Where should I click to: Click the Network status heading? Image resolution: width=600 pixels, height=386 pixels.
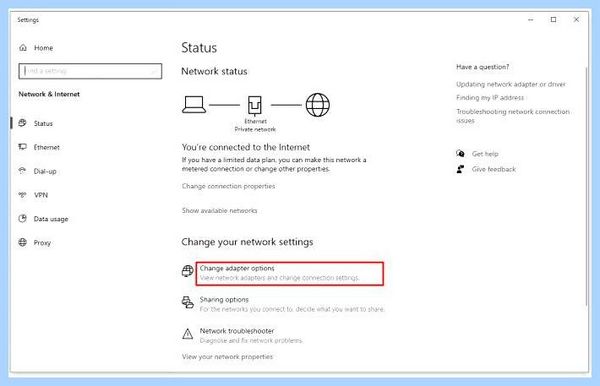[x=214, y=71]
